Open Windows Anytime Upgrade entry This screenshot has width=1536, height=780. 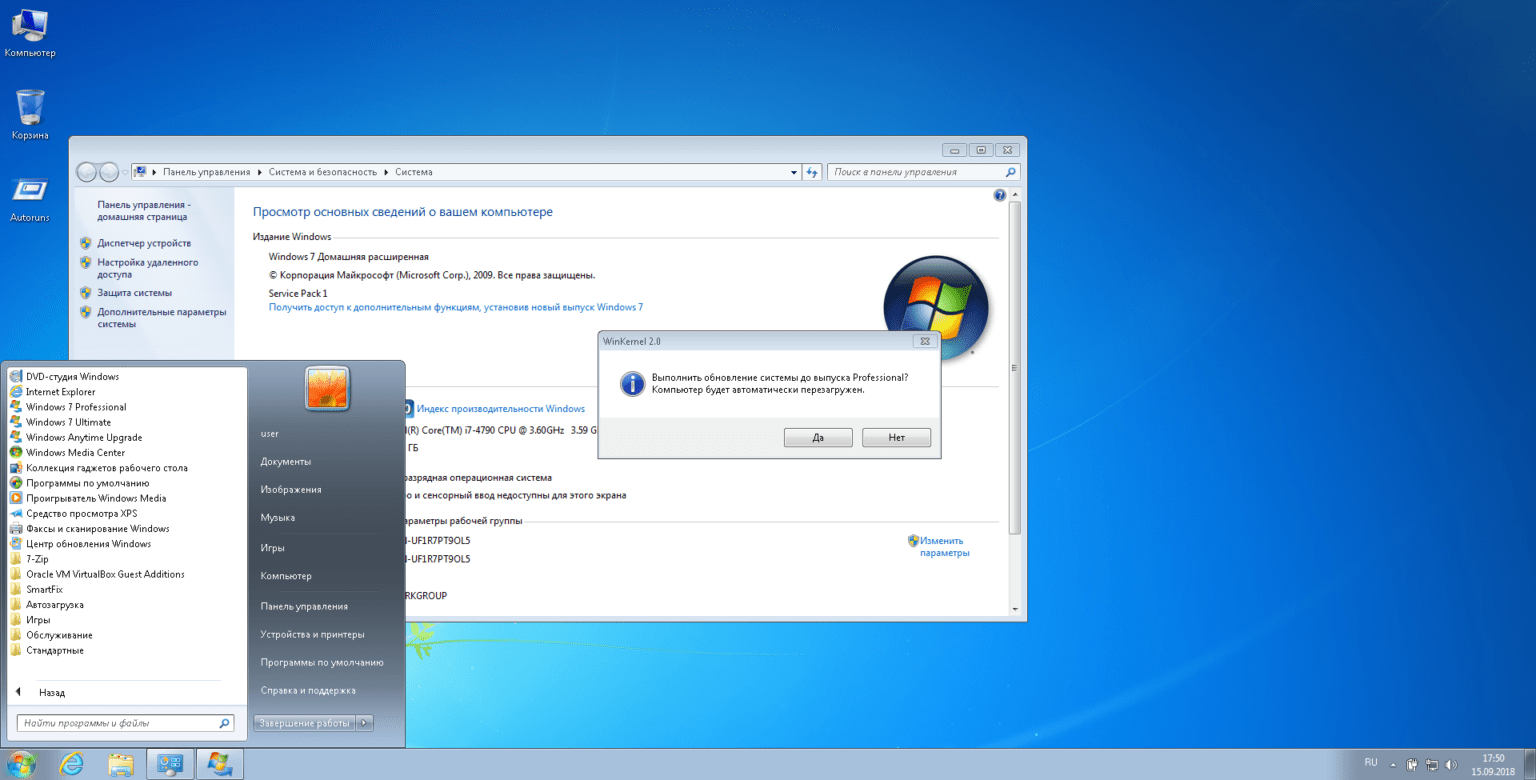pyautogui.click(x=84, y=437)
